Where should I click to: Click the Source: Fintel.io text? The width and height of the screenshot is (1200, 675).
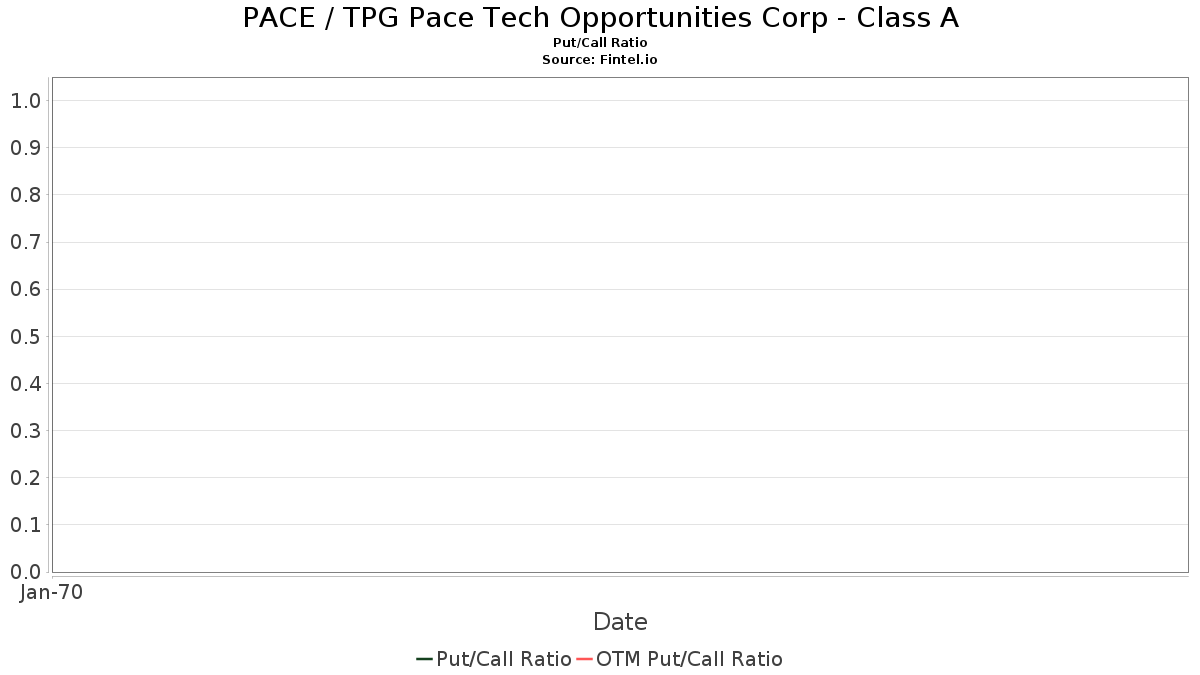(600, 60)
